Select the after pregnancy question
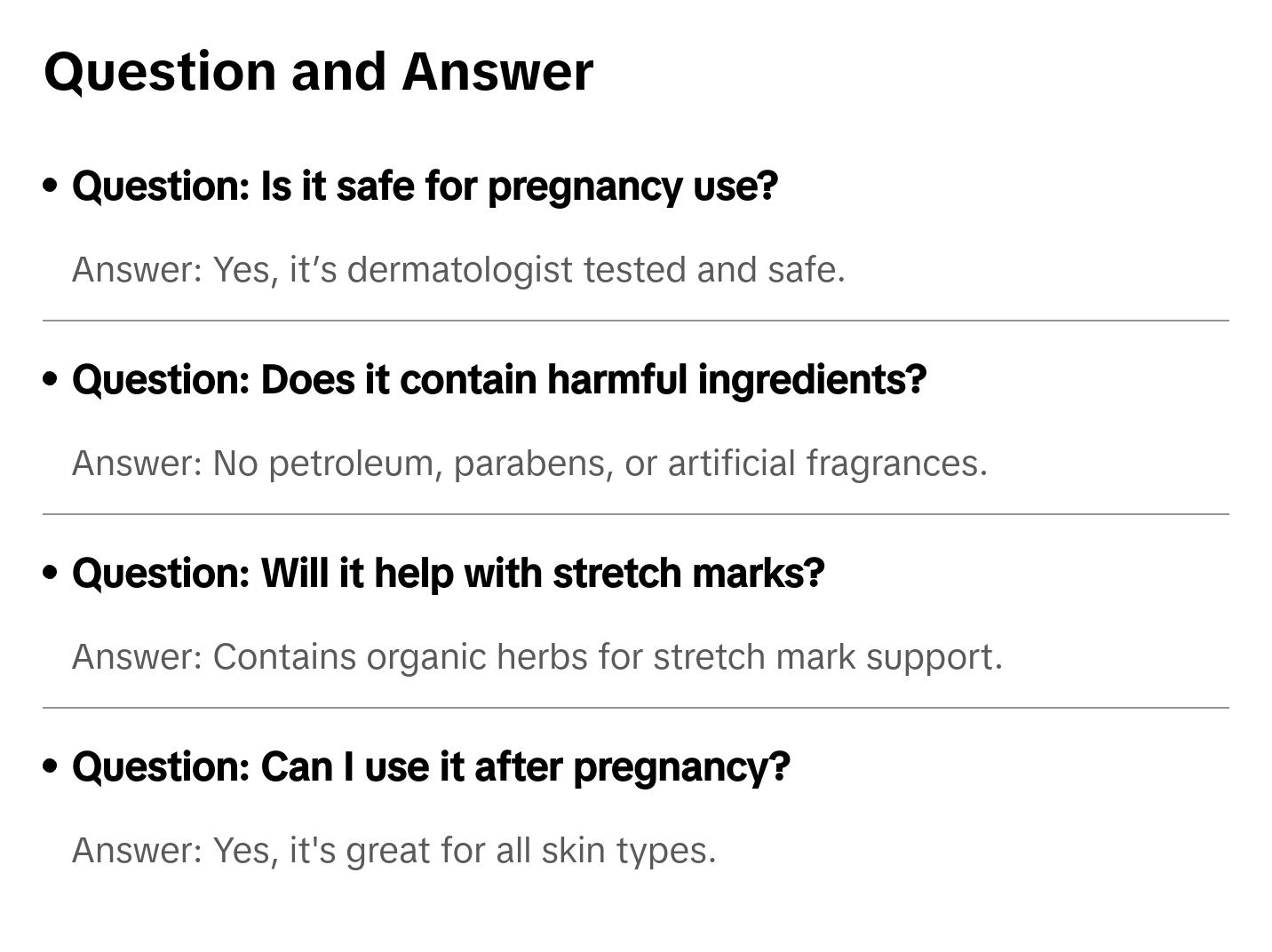The height and width of the screenshot is (952, 1272). pos(431,767)
